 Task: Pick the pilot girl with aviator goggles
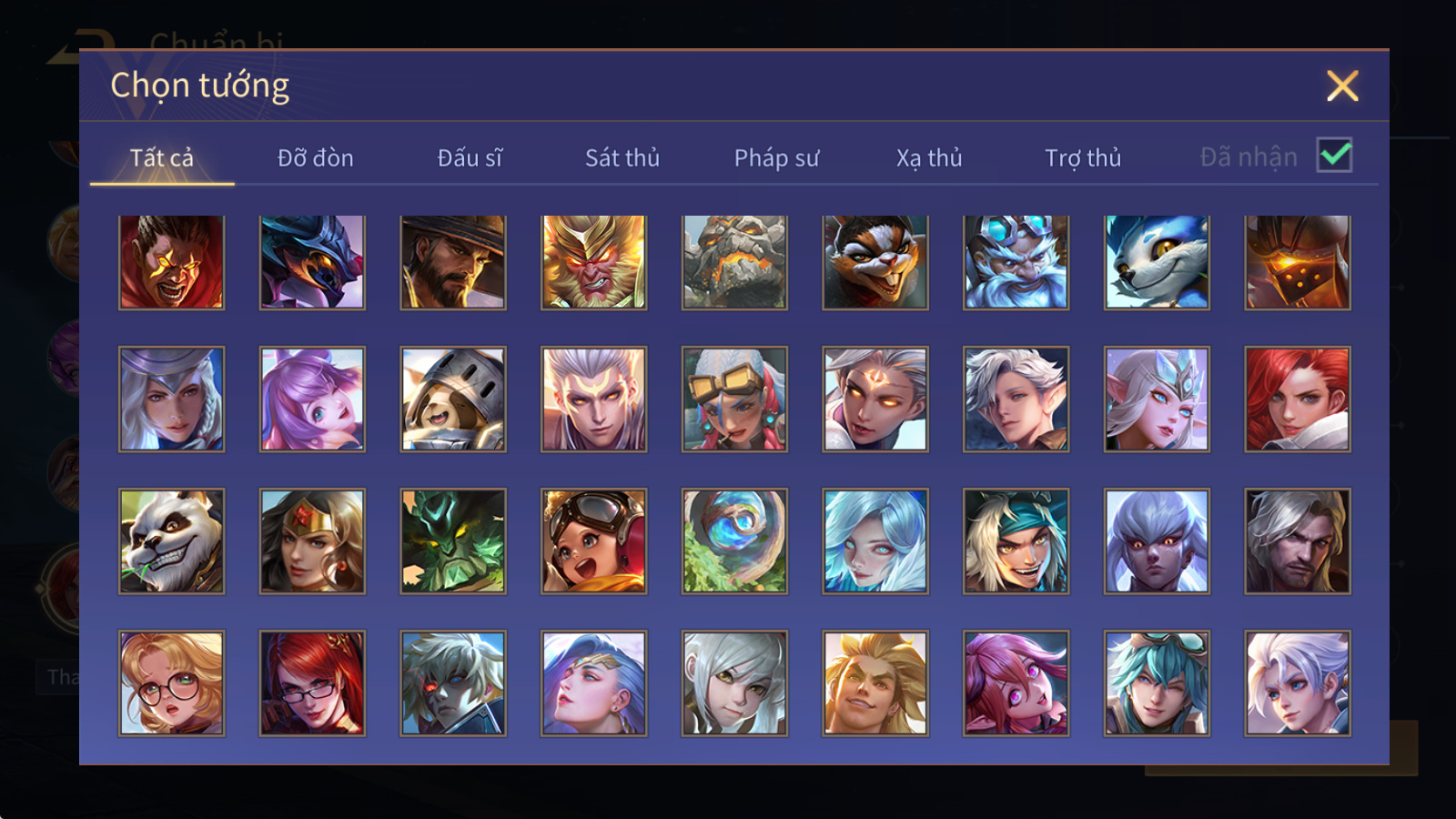[593, 541]
